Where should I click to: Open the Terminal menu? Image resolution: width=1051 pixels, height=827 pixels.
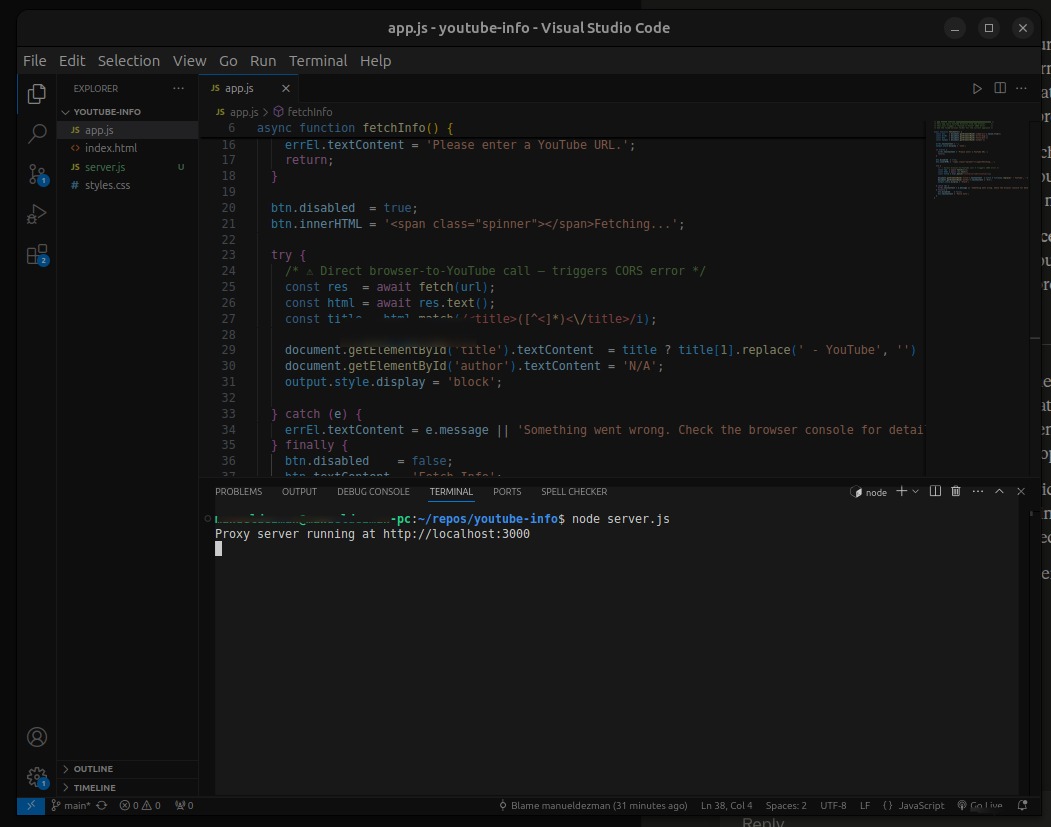pos(318,61)
